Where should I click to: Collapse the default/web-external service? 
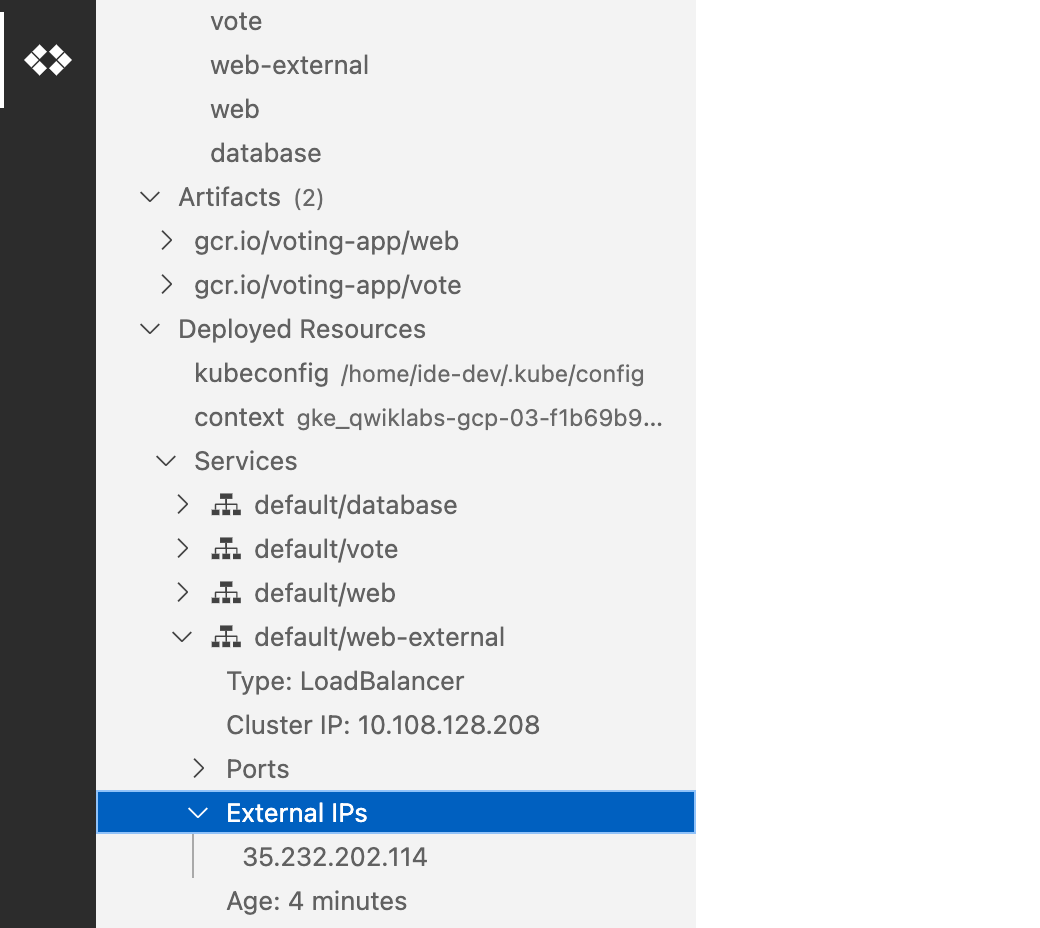(x=182, y=637)
